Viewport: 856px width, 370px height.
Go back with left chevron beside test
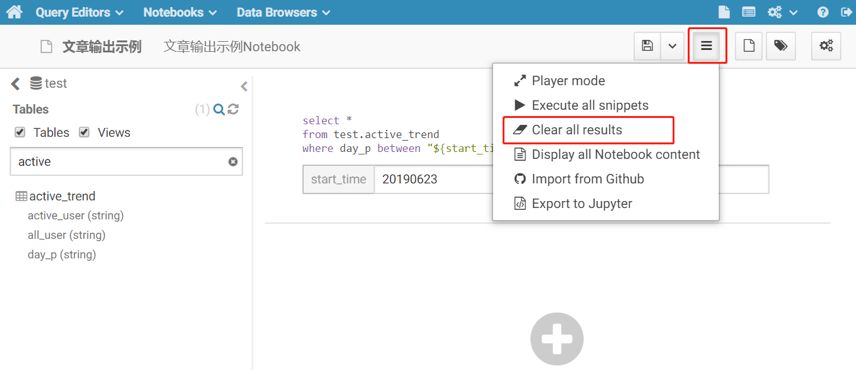(x=15, y=83)
